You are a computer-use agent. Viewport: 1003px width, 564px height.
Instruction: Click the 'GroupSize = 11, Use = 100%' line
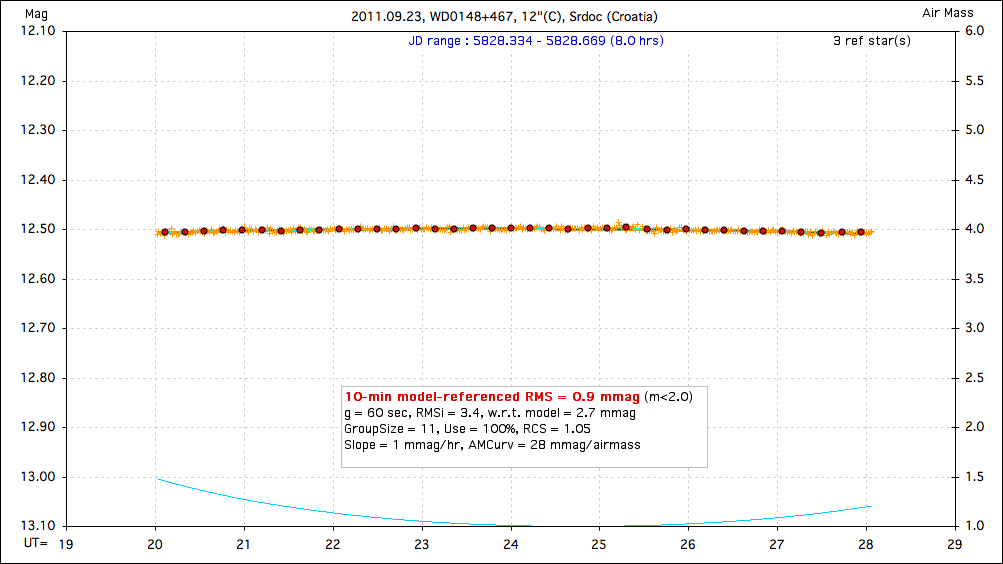click(x=468, y=429)
